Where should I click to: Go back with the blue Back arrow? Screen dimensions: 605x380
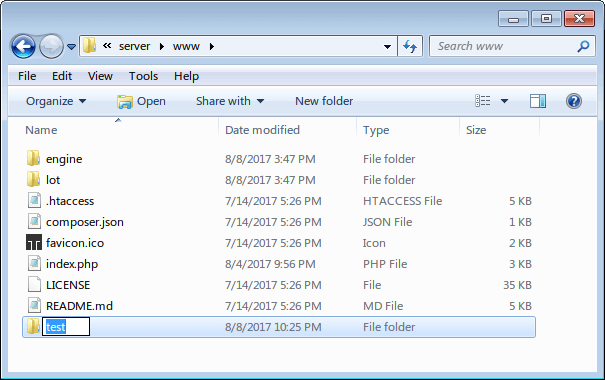pyautogui.click(x=23, y=46)
